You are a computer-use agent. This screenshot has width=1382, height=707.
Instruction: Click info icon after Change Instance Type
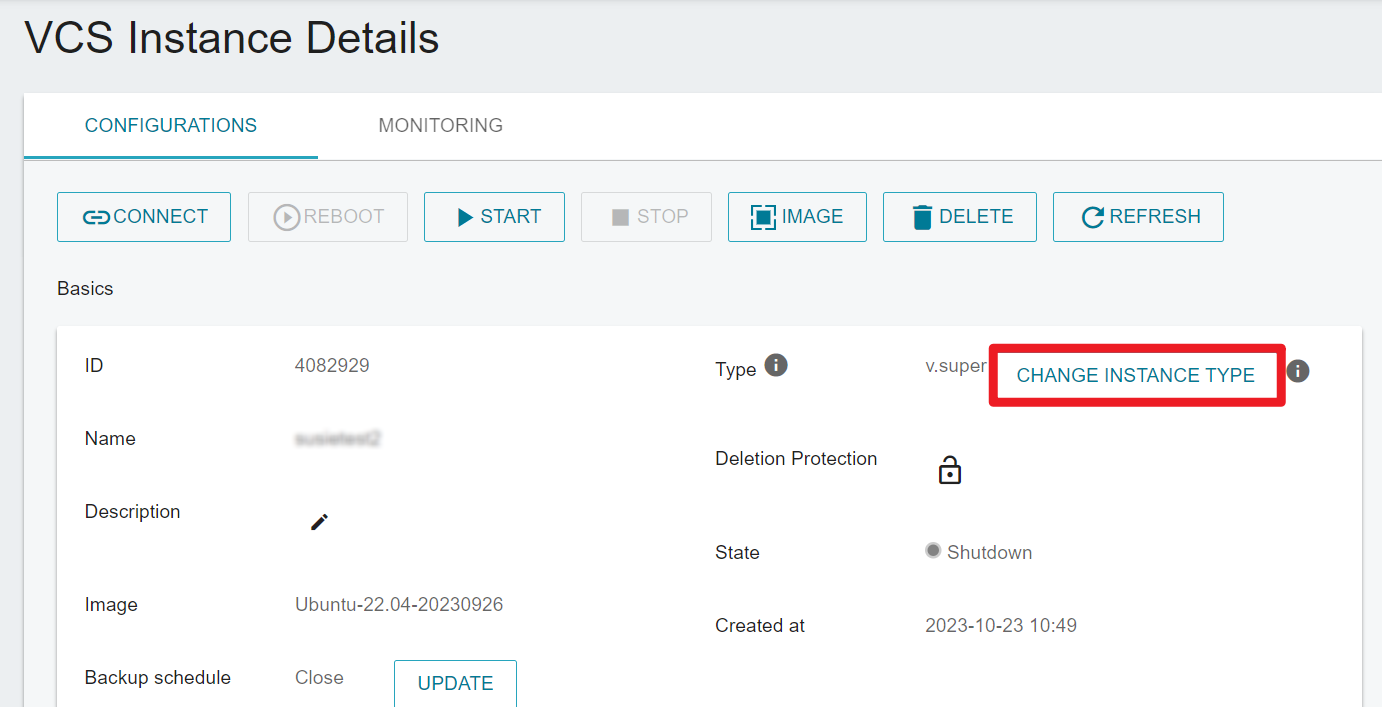pyautogui.click(x=1298, y=371)
